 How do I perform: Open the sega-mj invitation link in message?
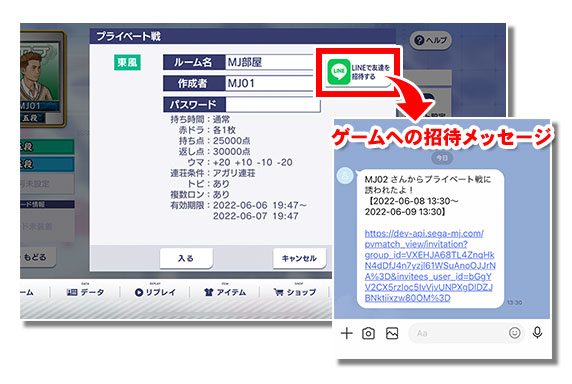(x=430, y=265)
